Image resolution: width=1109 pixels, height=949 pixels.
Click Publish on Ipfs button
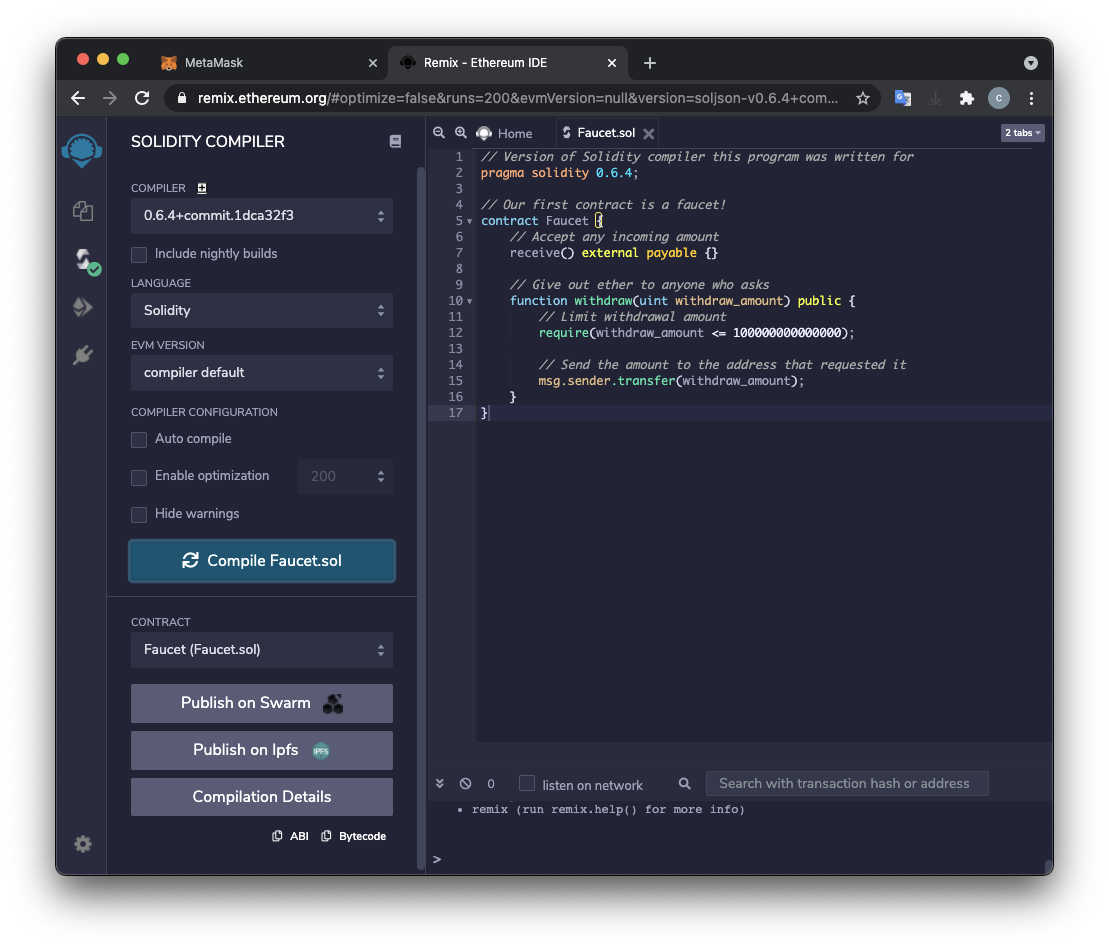click(262, 750)
